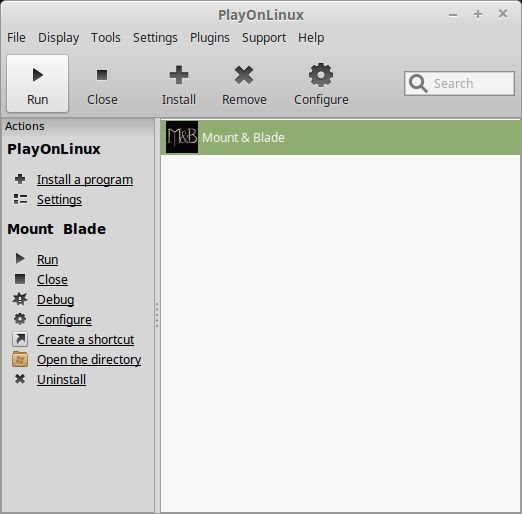The width and height of the screenshot is (522, 514).
Task: Click the bug icon beside Debug
Action: click(x=20, y=299)
